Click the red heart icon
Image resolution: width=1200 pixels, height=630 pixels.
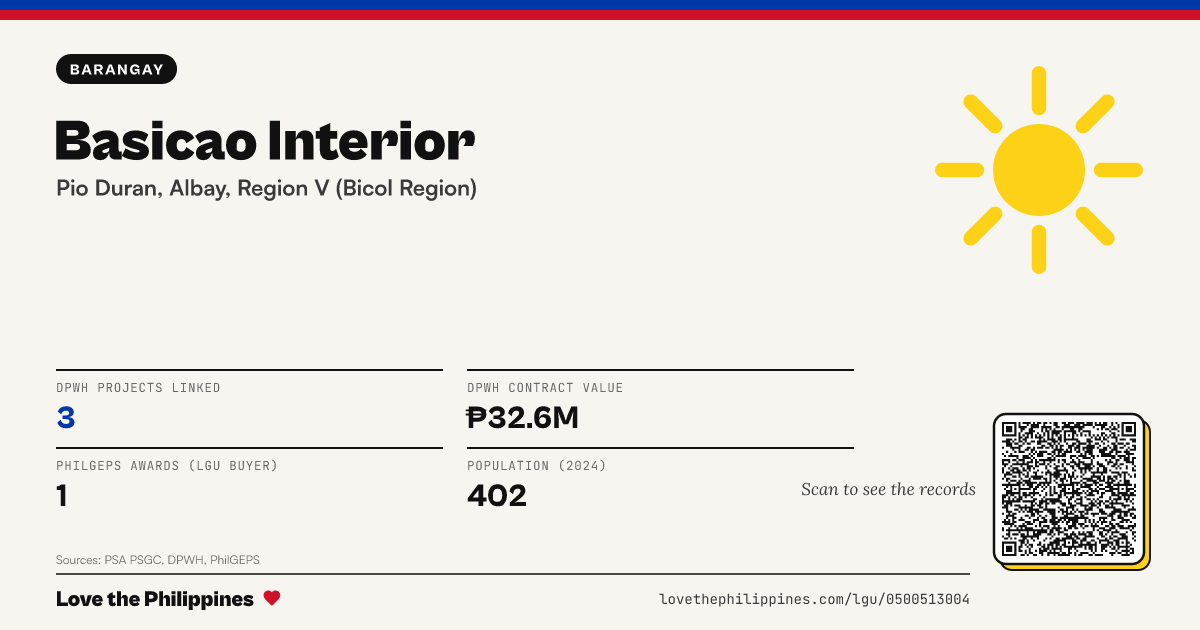tap(272, 598)
